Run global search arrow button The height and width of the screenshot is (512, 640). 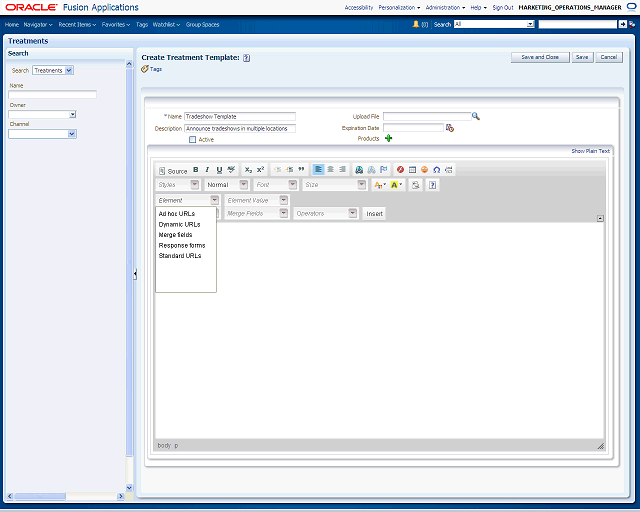pos(622,24)
